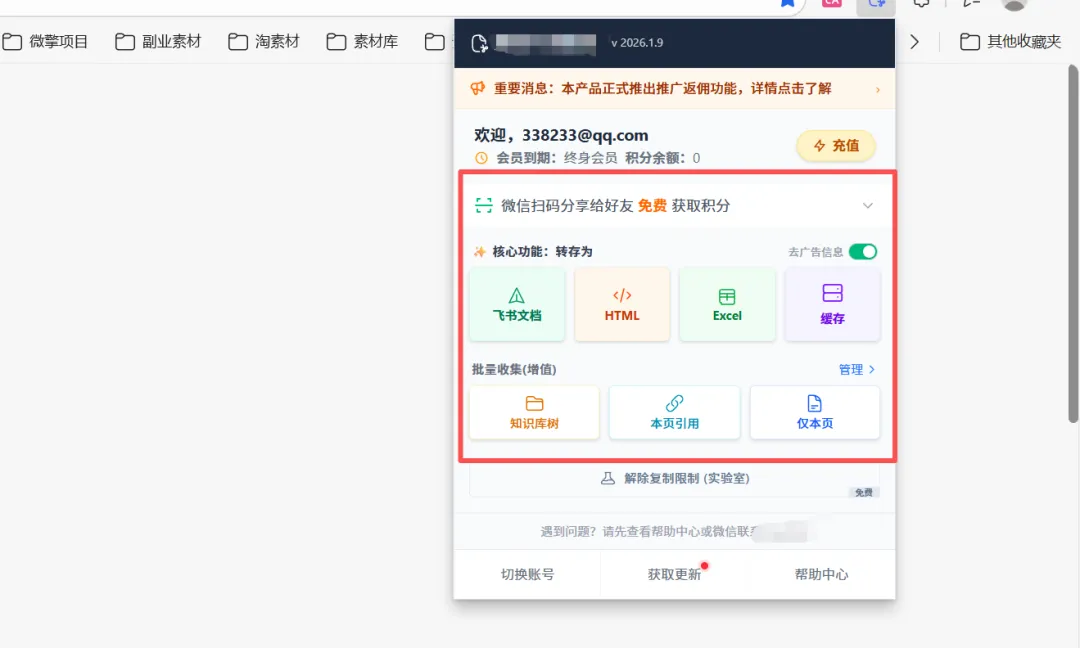
Task: Open the 素材库 bookmark folder
Action: point(362,41)
